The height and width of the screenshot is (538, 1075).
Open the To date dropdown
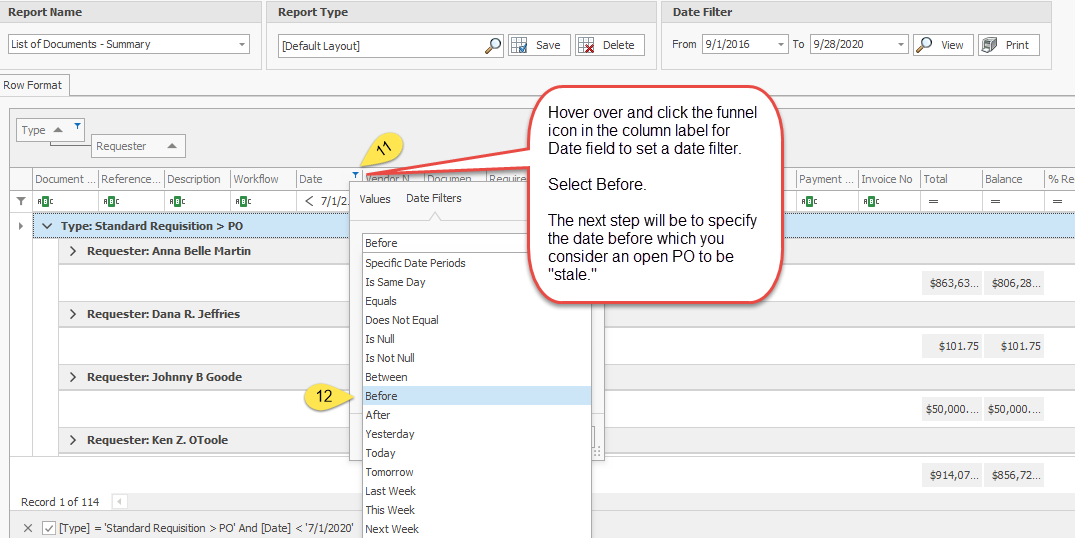click(x=900, y=45)
